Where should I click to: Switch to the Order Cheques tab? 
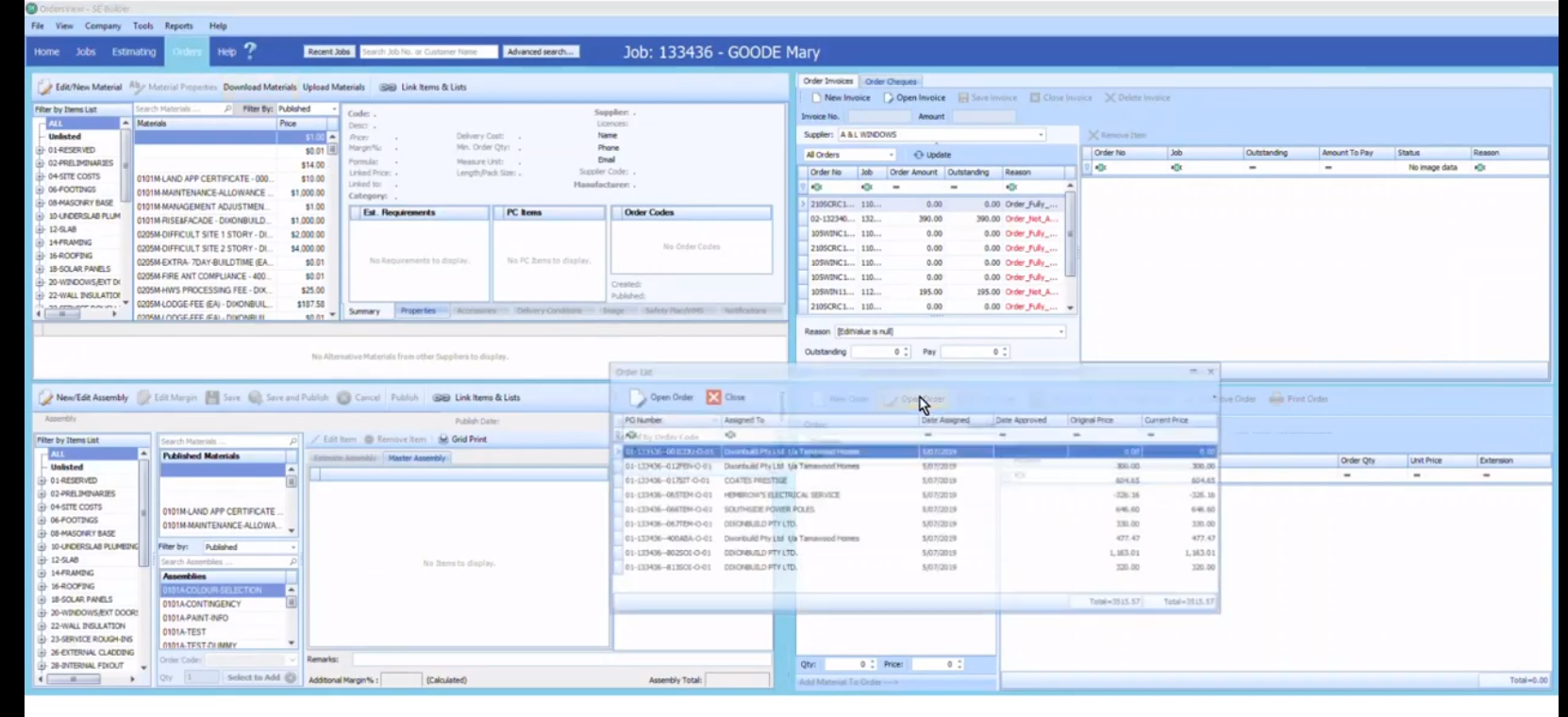point(891,81)
